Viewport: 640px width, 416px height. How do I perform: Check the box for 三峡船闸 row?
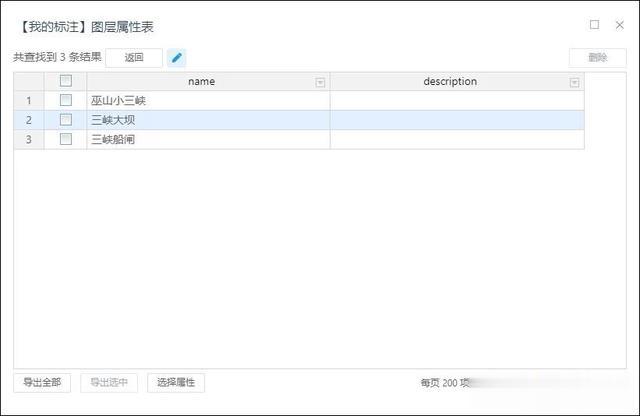click(x=66, y=139)
